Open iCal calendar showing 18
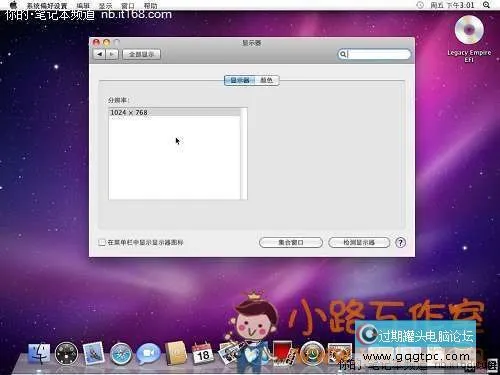500x375 pixels. pyautogui.click(x=202, y=354)
